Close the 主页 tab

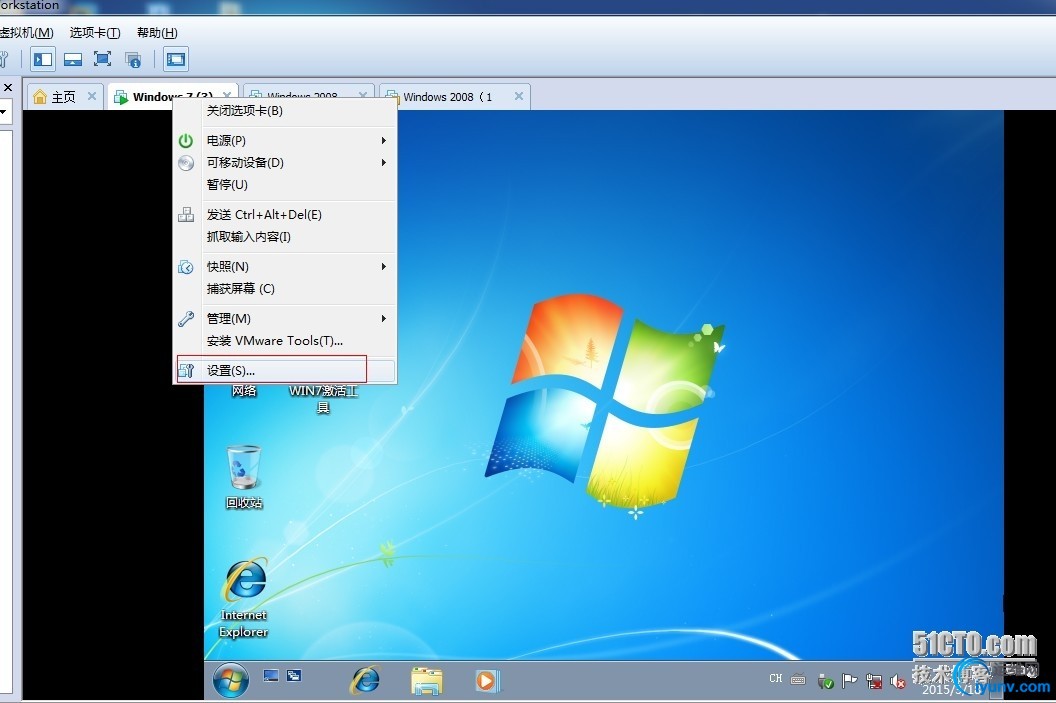point(92,96)
